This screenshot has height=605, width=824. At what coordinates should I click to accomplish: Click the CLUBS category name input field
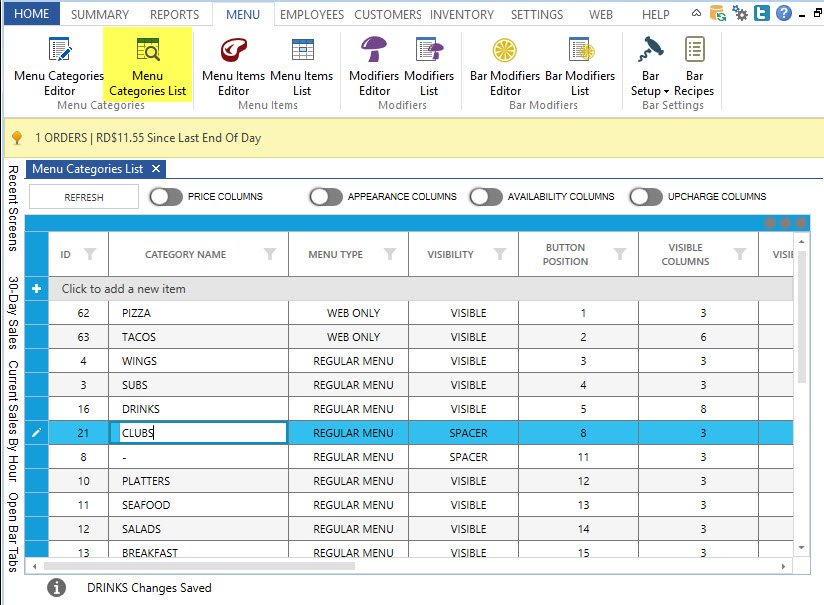(202, 433)
